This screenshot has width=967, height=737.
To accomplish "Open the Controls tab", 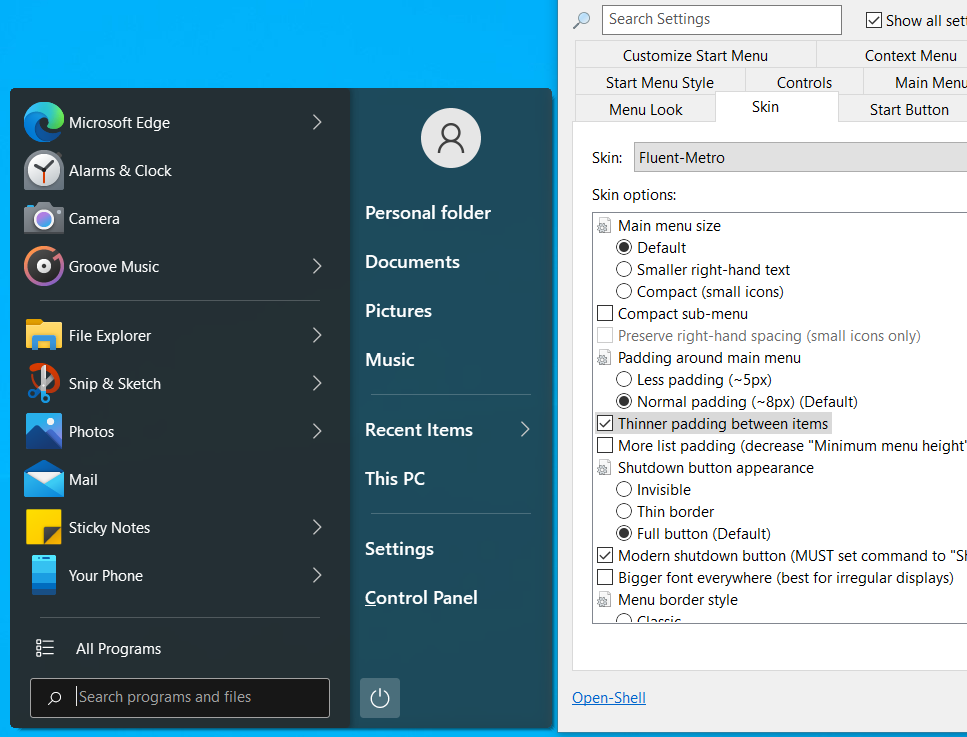I will pyautogui.click(x=804, y=82).
